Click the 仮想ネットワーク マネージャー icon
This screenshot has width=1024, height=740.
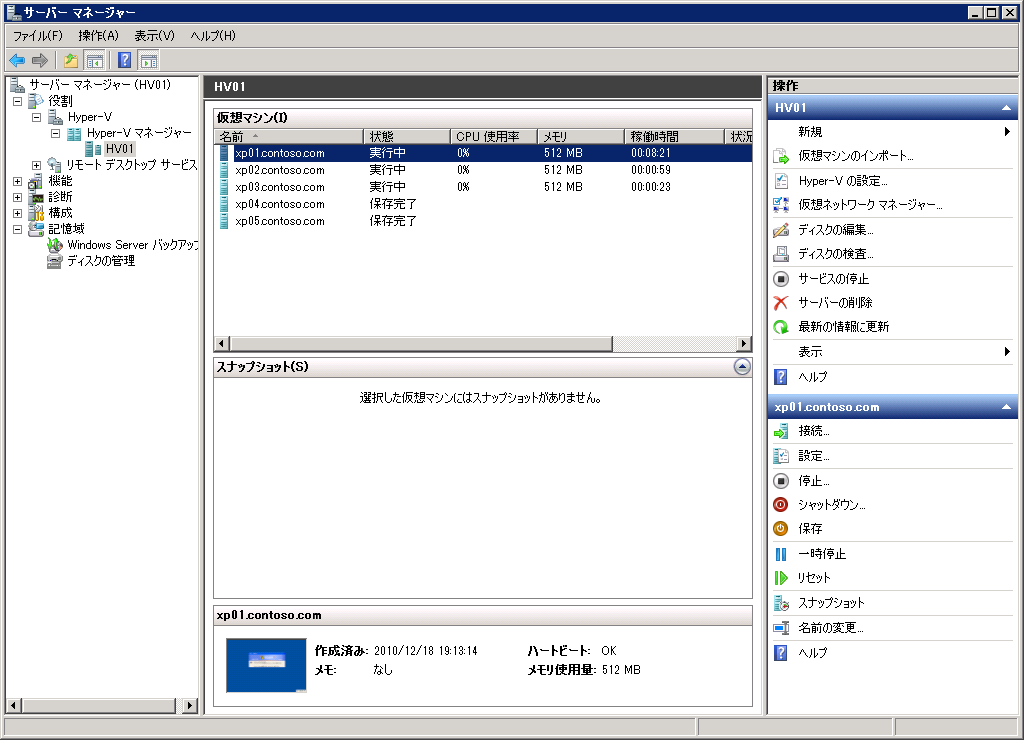781,205
